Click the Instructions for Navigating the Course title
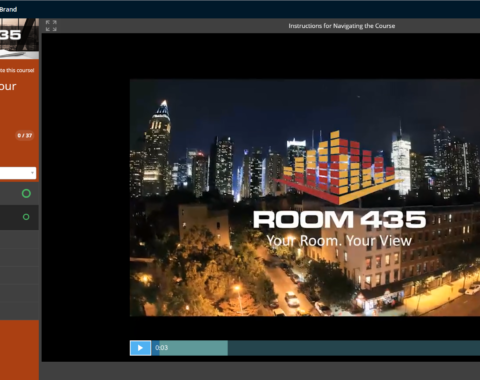The image size is (480, 380). point(342,26)
